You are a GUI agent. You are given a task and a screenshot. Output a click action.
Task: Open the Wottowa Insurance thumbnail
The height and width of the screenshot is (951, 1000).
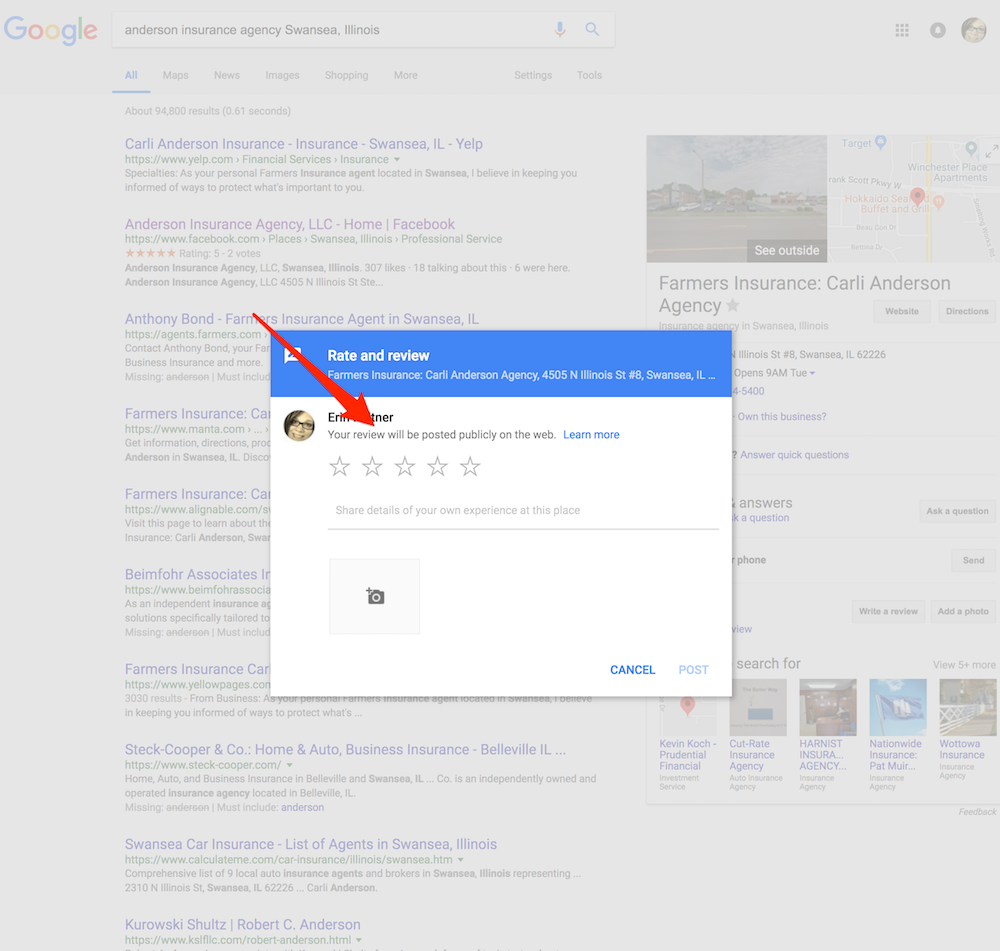point(967,707)
